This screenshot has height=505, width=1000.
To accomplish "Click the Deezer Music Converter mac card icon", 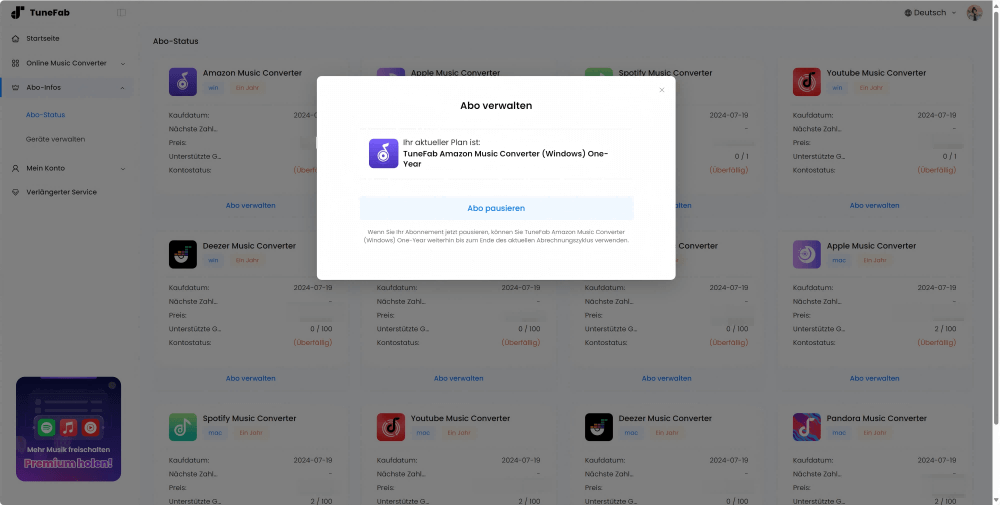I will tap(599, 427).
